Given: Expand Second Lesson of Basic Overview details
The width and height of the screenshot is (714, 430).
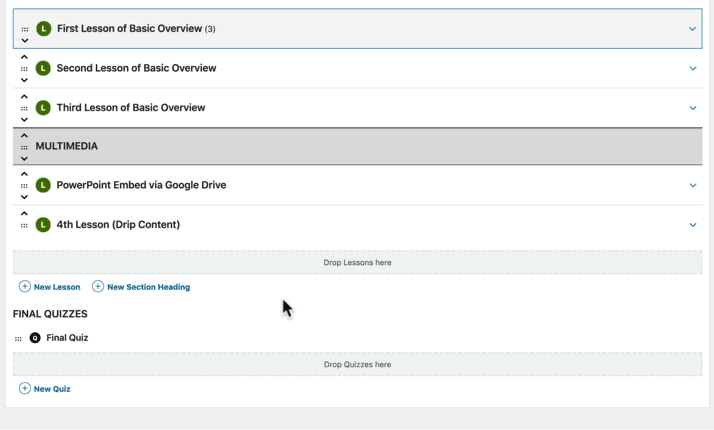Looking at the screenshot, I should [x=693, y=68].
